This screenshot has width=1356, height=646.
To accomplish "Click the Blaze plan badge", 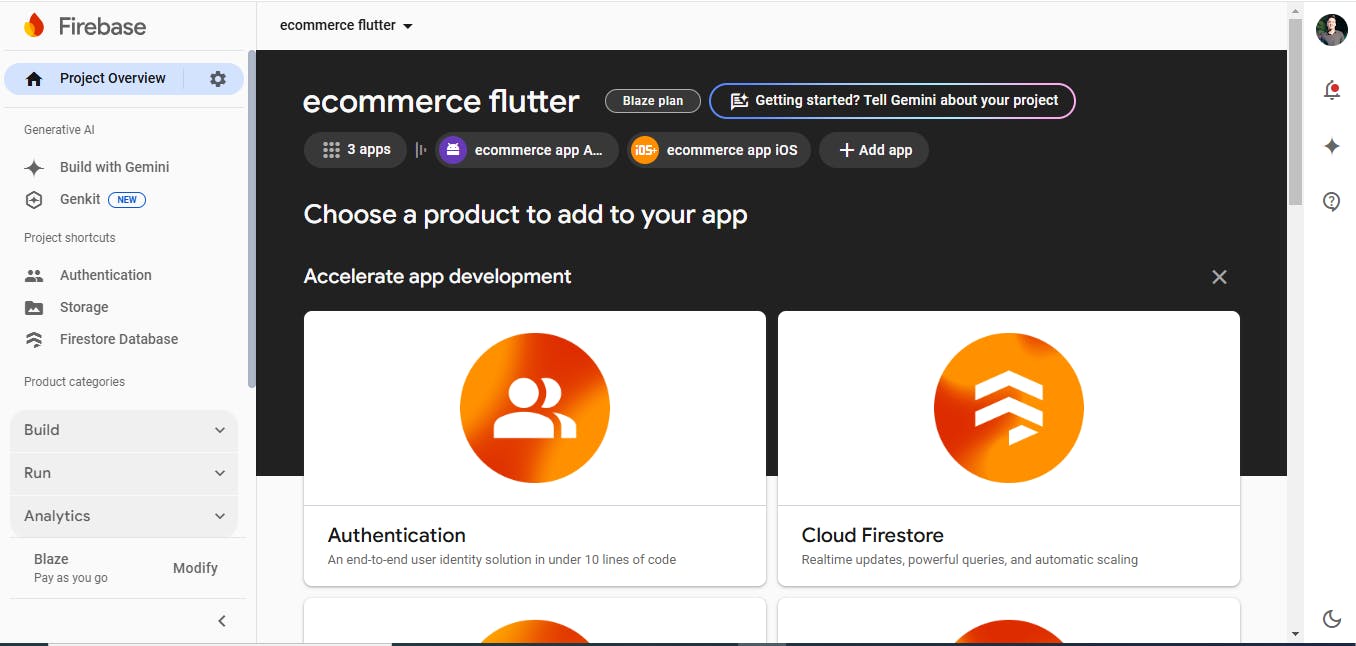I will coord(653,101).
